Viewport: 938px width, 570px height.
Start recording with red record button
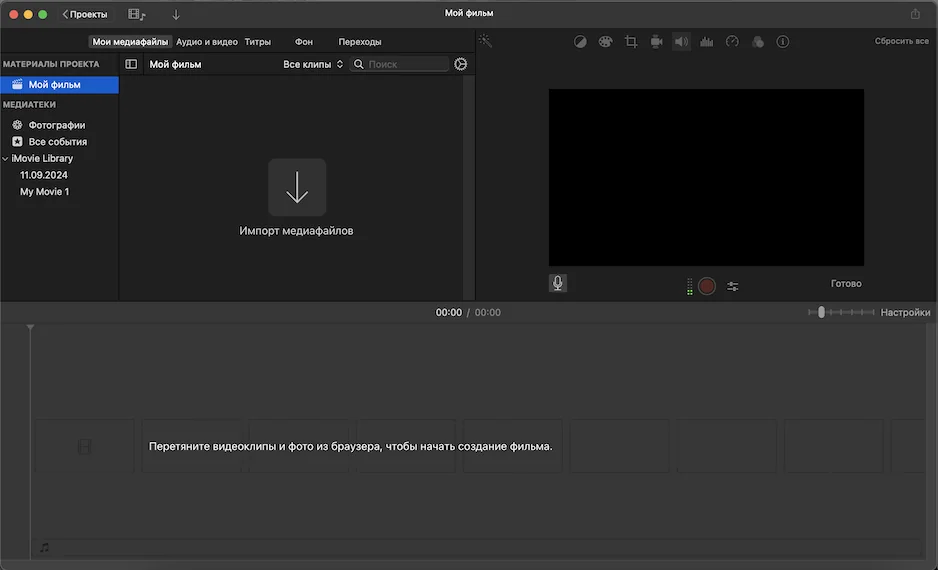(706, 286)
